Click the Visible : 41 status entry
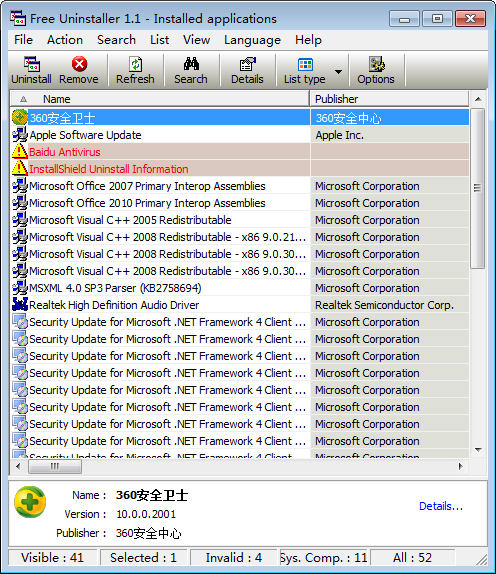Viewport: 496px width, 574px height. tap(52, 557)
